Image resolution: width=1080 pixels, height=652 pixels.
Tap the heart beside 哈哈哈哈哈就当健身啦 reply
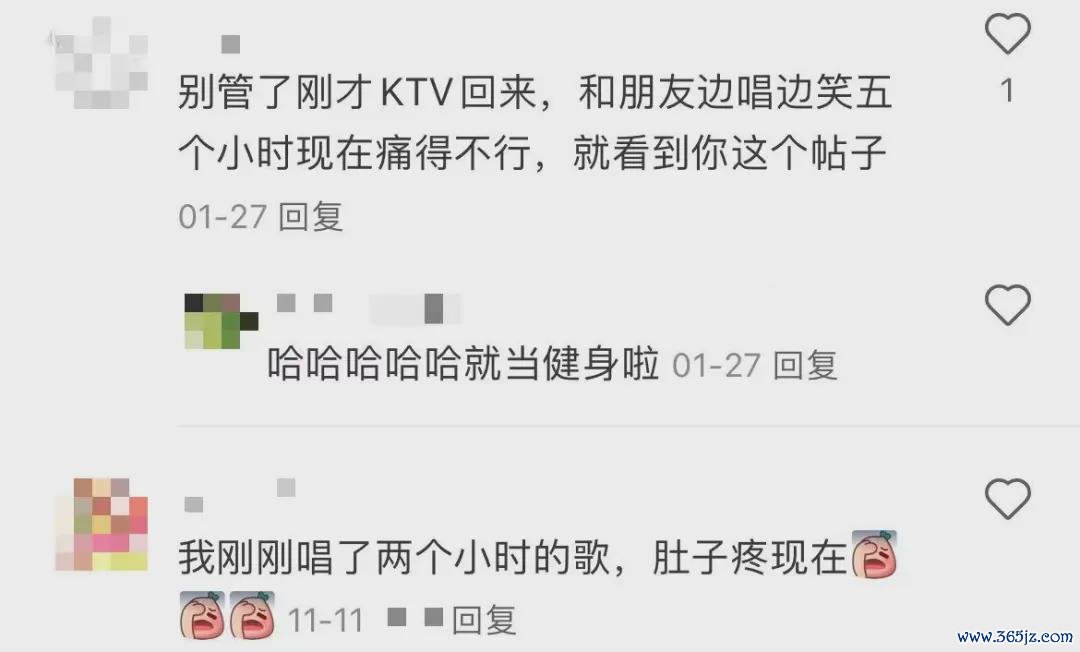(x=1008, y=304)
